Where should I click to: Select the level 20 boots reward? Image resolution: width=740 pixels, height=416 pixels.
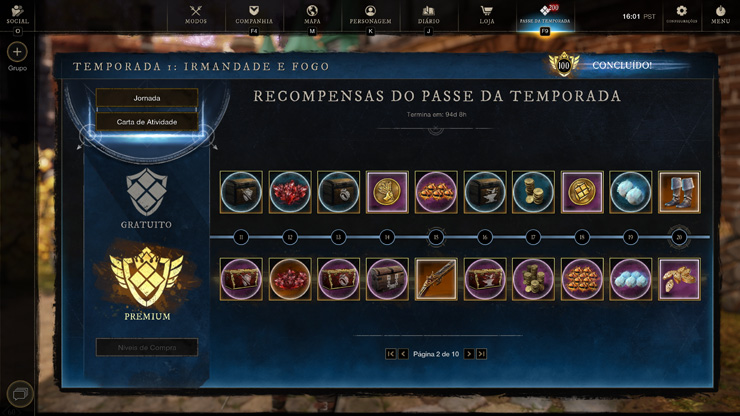(x=679, y=192)
